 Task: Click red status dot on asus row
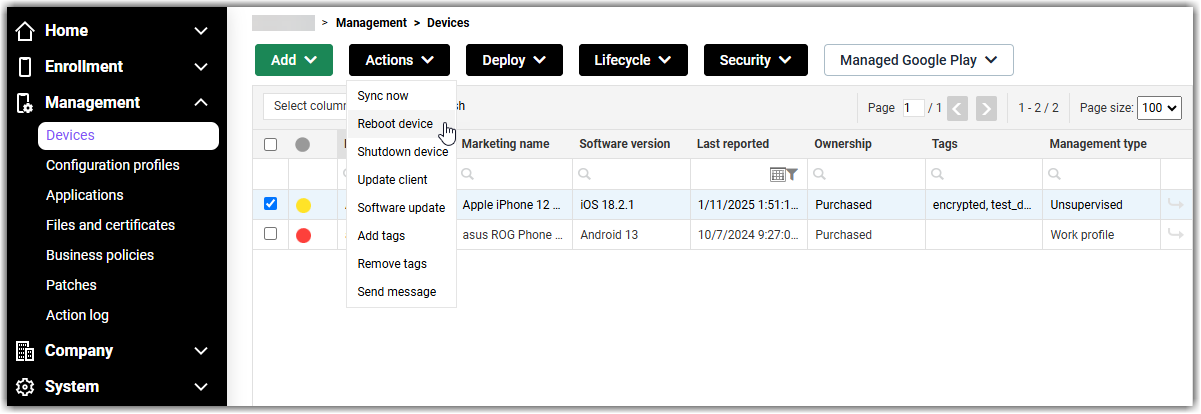(x=303, y=235)
